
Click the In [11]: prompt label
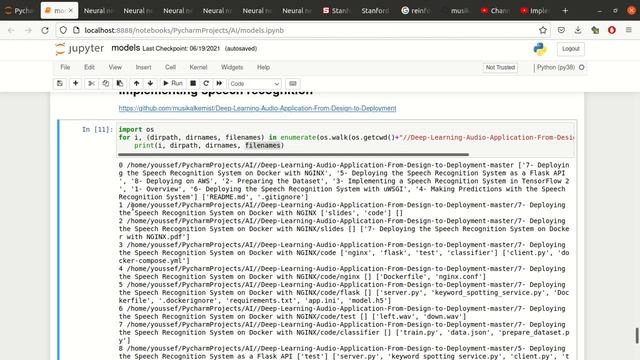pyautogui.click(x=97, y=129)
